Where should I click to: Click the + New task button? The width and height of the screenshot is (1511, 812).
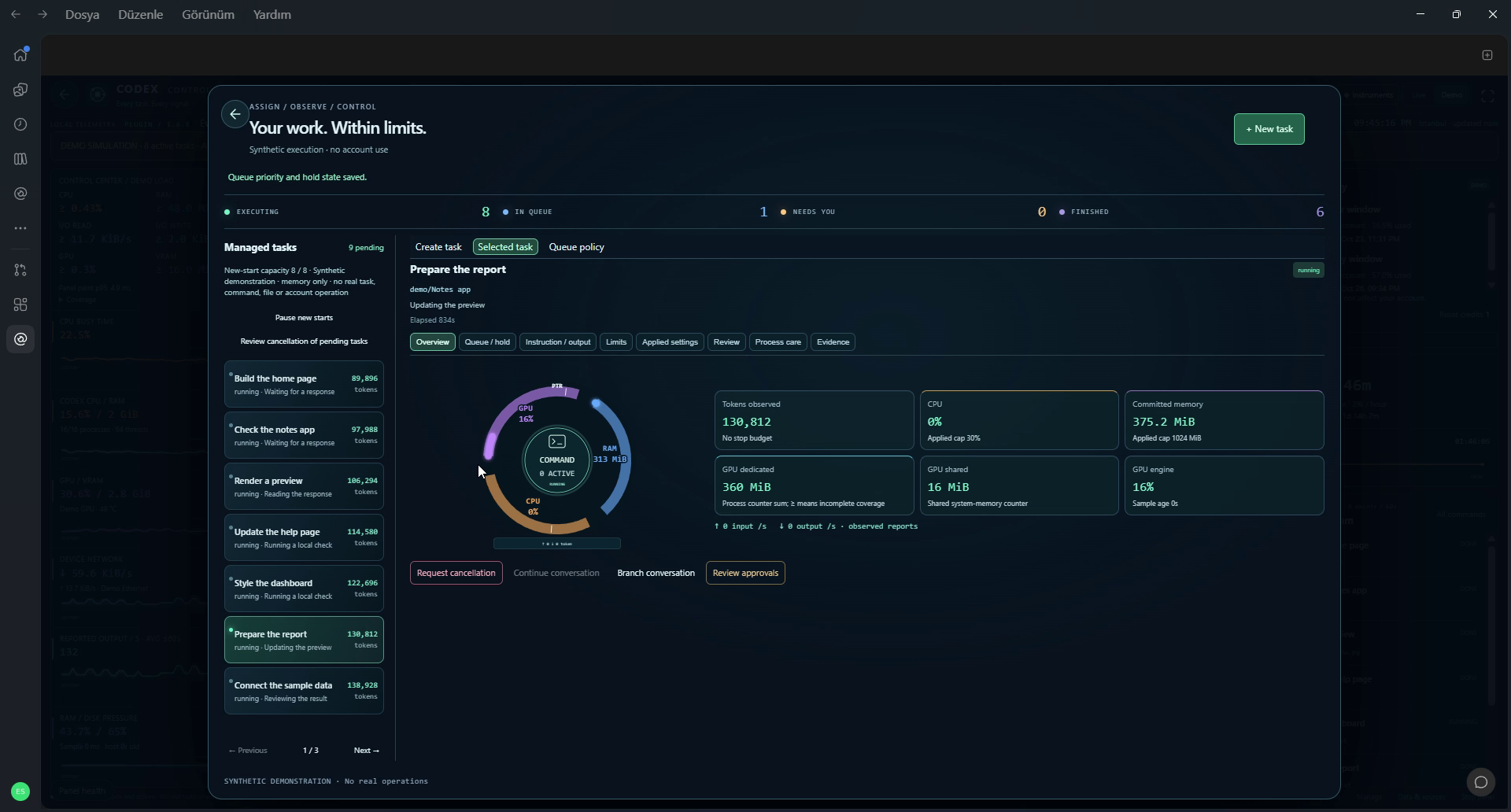1269,129
